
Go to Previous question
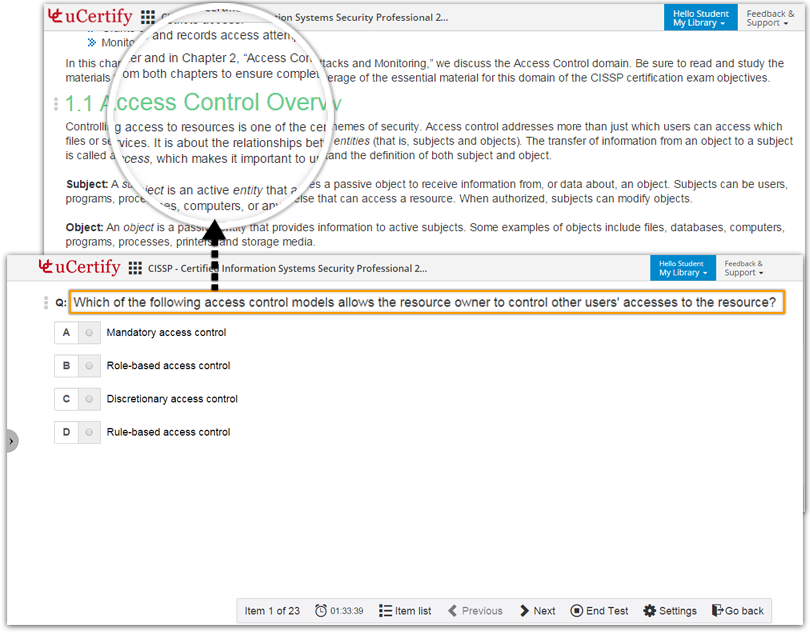click(475, 611)
